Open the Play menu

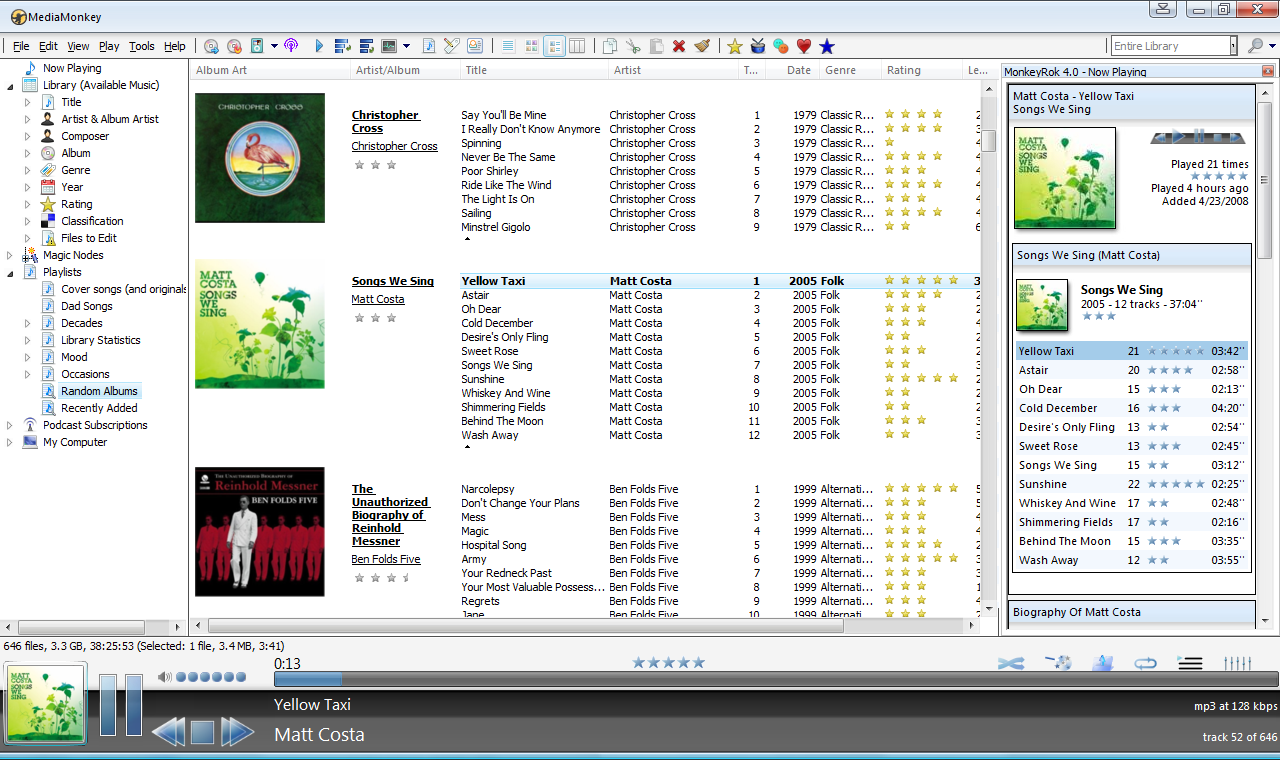point(109,46)
